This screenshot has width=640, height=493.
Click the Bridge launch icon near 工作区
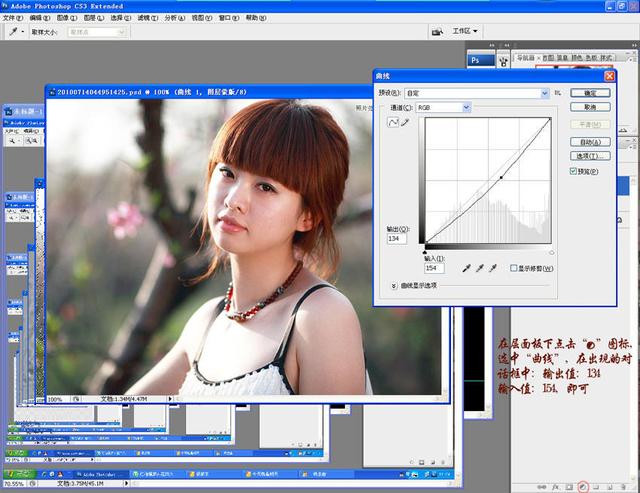point(437,31)
